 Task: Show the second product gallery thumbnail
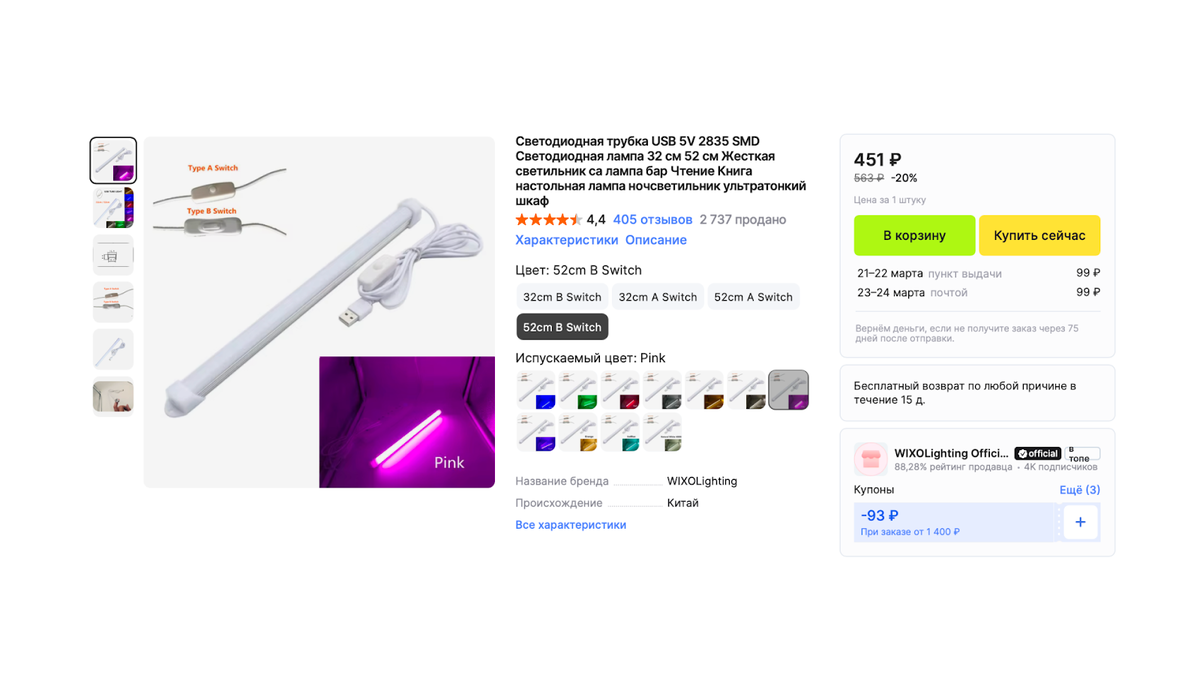click(x=113, y=208)
